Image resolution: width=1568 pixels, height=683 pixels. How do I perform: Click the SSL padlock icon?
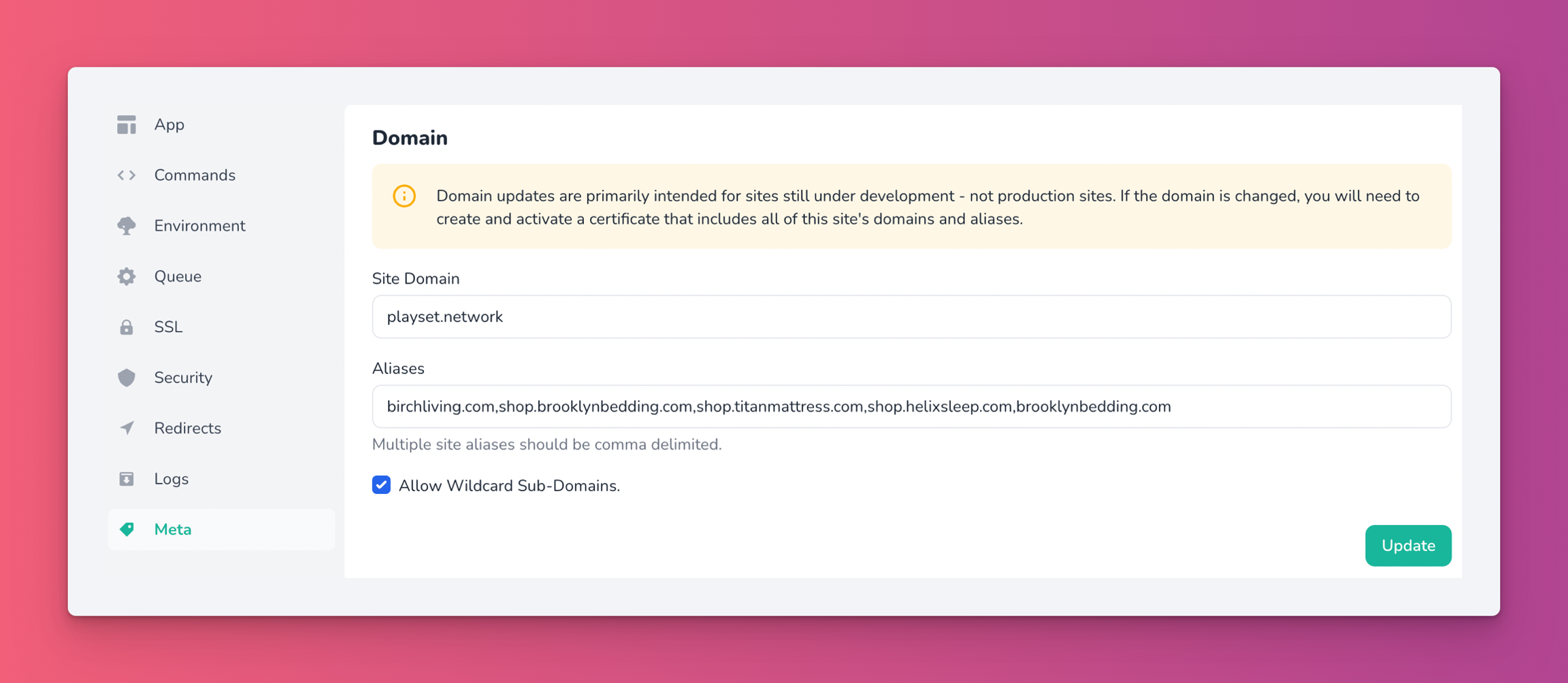[127, 327]
